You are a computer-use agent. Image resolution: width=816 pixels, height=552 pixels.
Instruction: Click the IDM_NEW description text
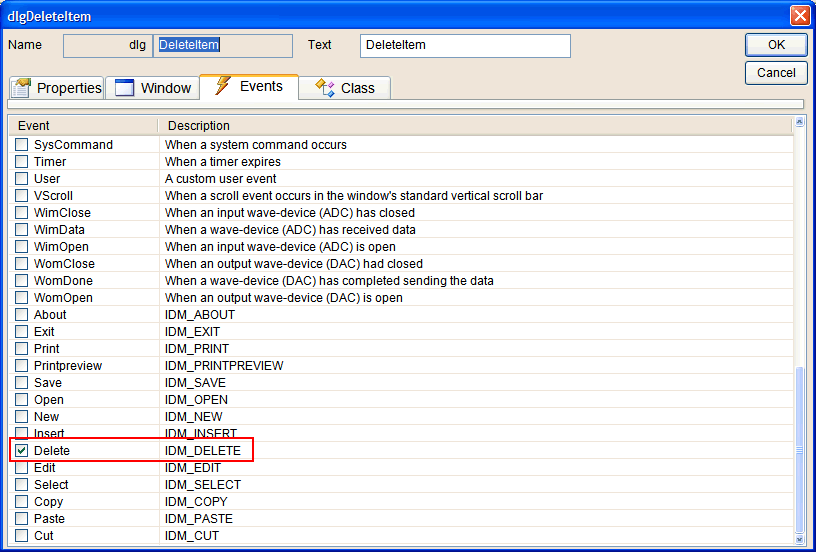[x=194, y=417]
